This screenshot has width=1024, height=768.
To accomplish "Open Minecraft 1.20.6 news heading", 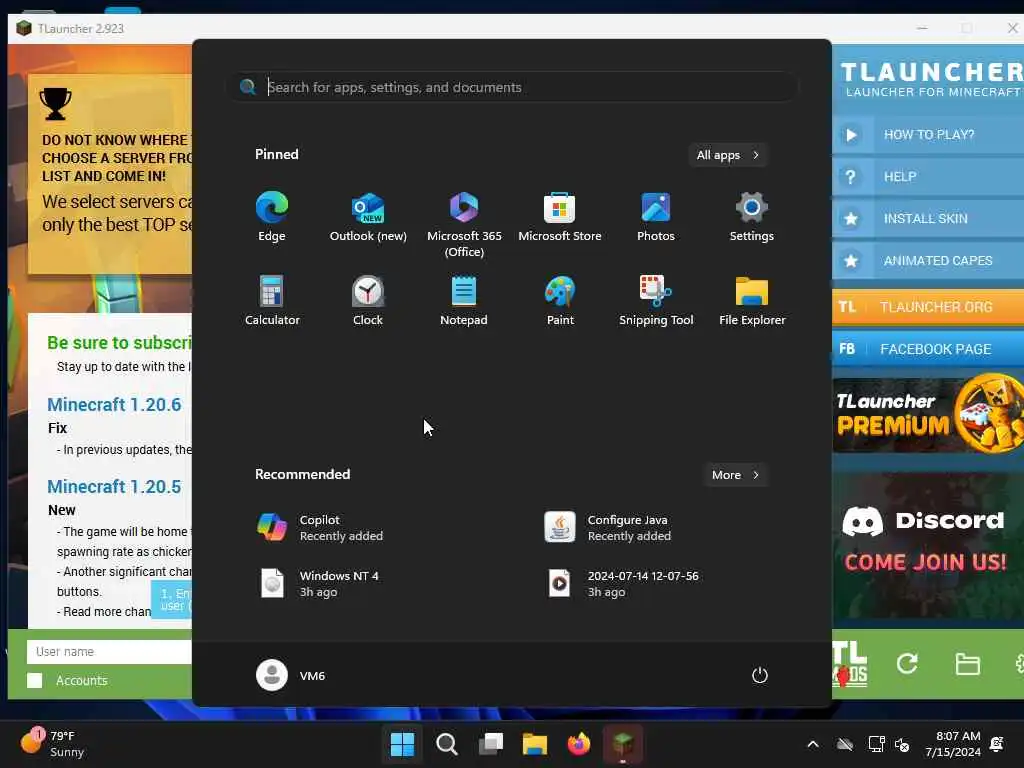I will point(114,405).
